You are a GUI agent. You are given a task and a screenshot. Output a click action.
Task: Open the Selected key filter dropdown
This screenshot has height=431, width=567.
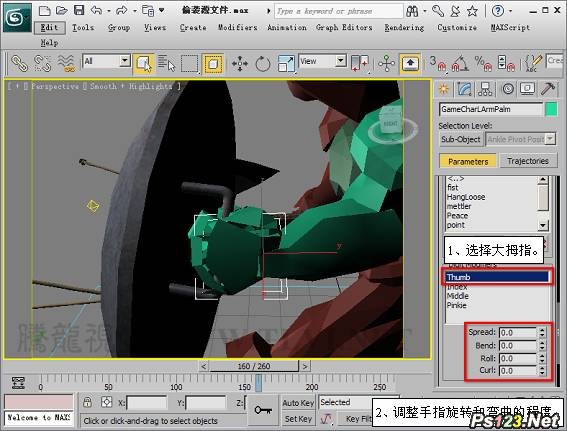[346, 402]
